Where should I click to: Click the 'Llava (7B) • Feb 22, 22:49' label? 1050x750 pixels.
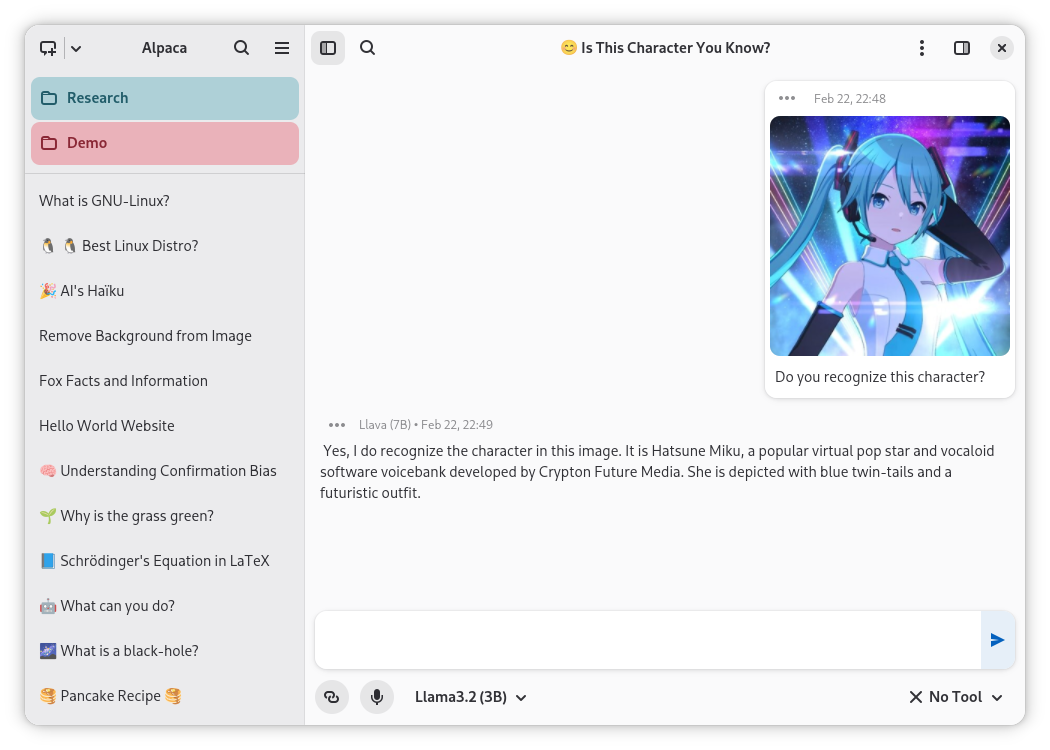click(426, 425)
